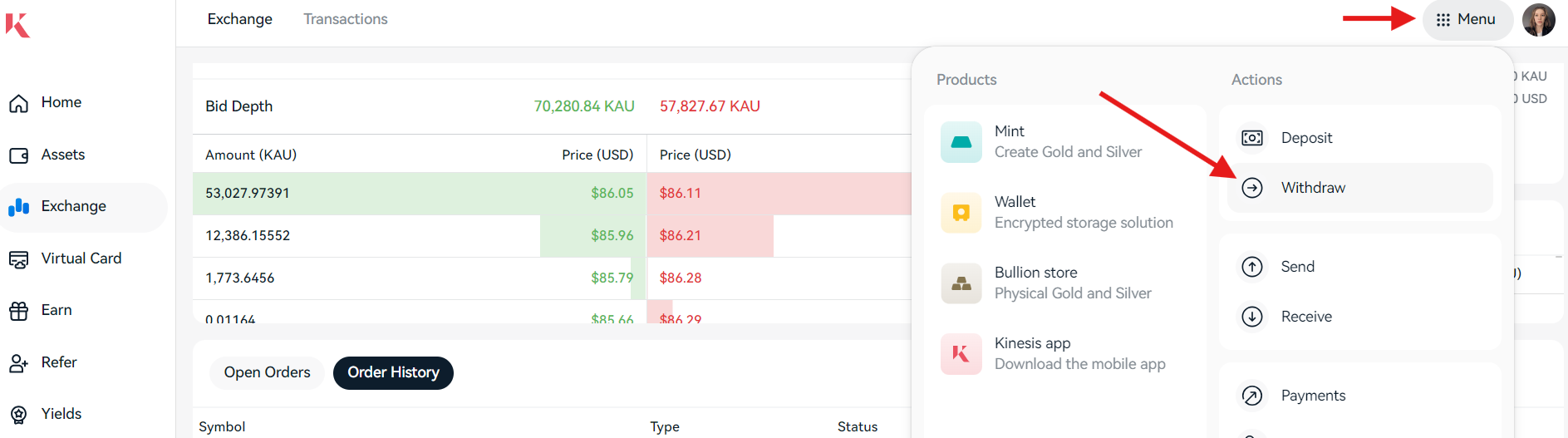
Task: Open the Earn gift icon
Action: tap(19, 311)
